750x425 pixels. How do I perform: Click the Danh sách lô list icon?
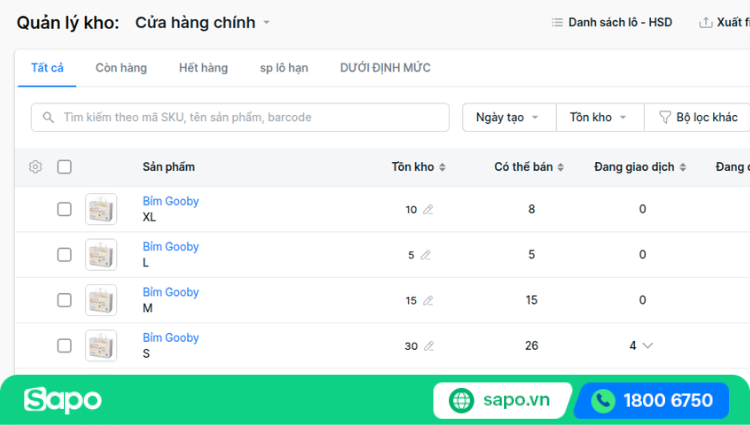tap(557, 22)
